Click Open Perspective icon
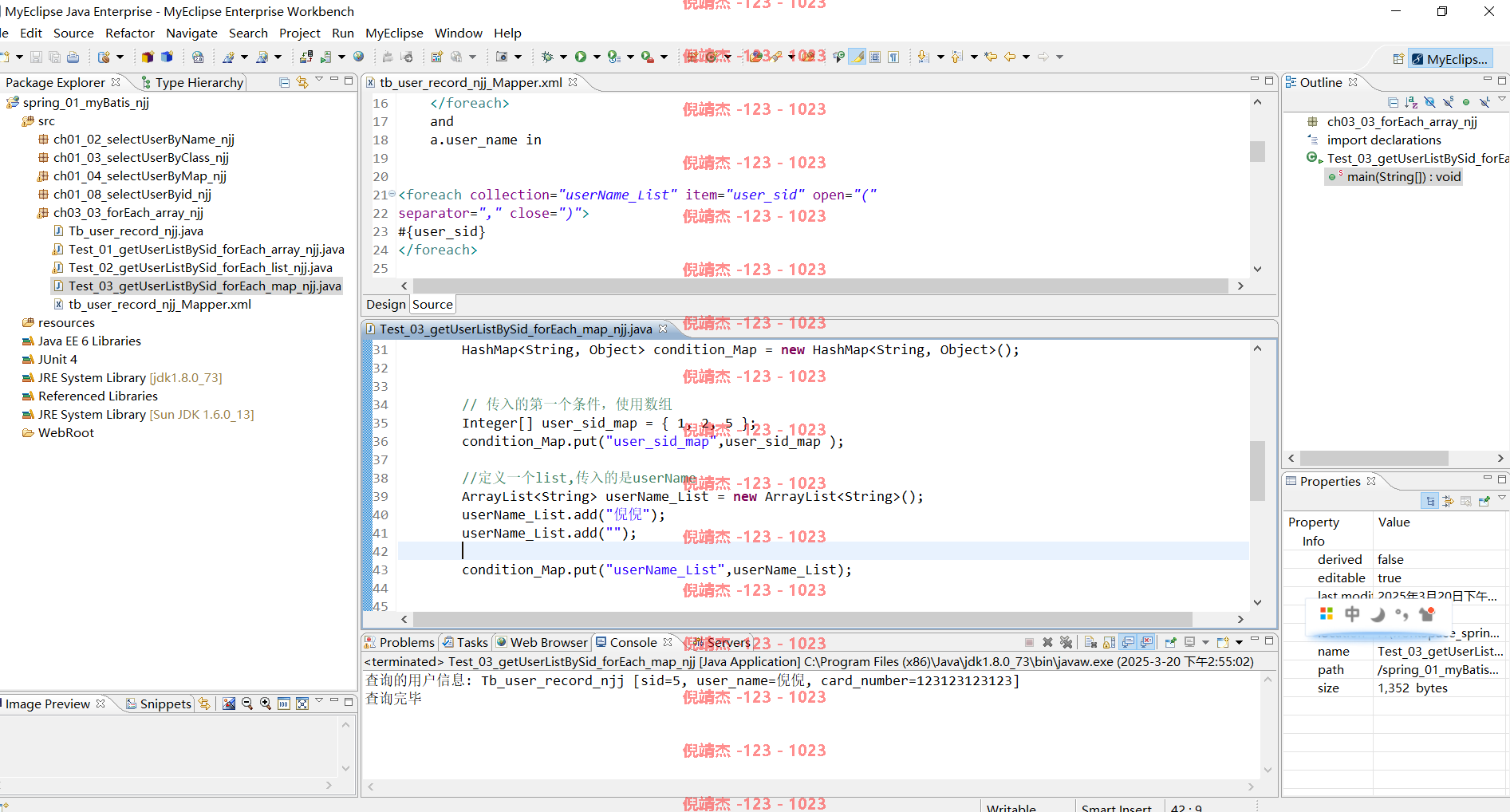The width and height of the screenshot is (1510, 812). [1398, 59]
